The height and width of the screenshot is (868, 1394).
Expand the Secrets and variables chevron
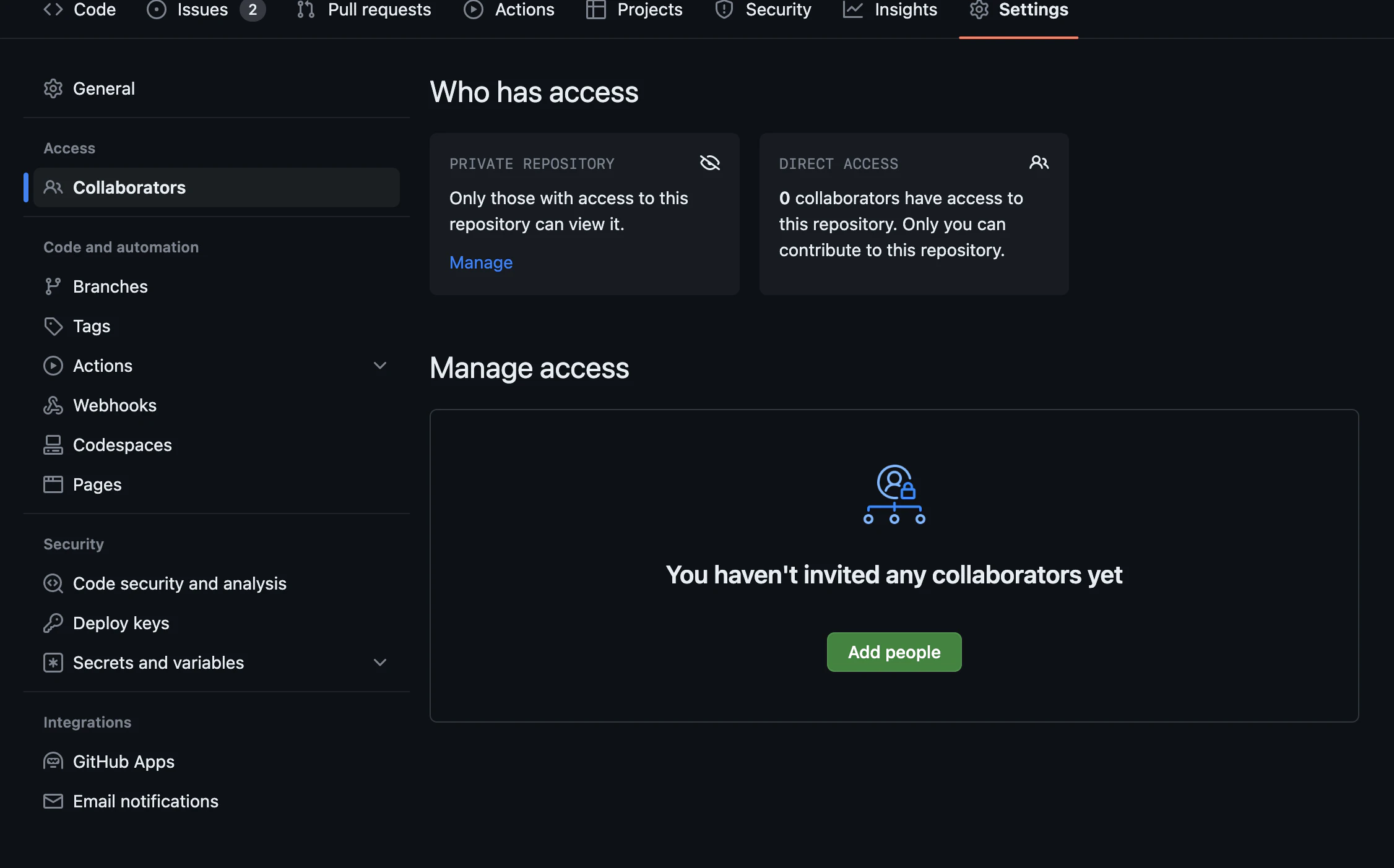pyautogui.click(x=380, y=663)
